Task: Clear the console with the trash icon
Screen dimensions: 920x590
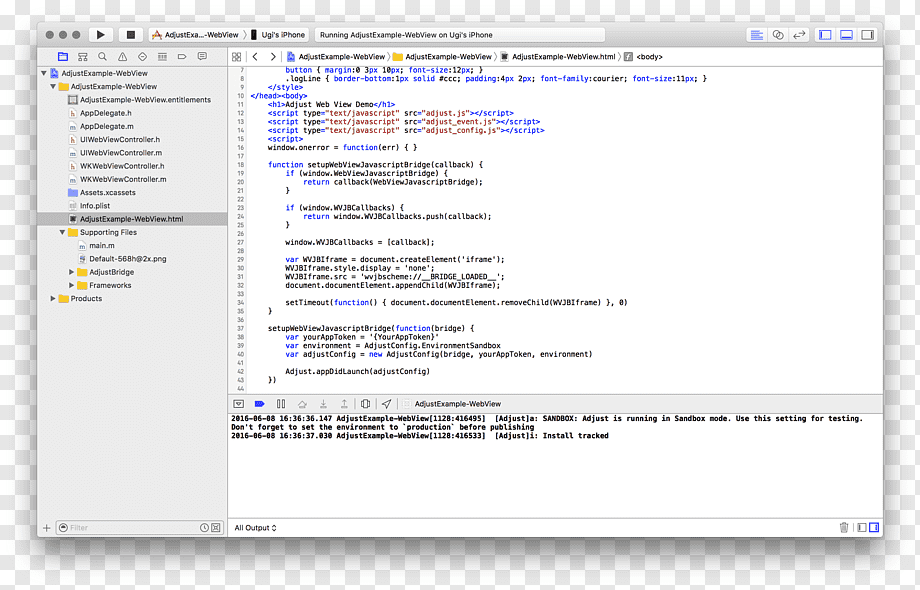Action: click(x=844, y=528)
